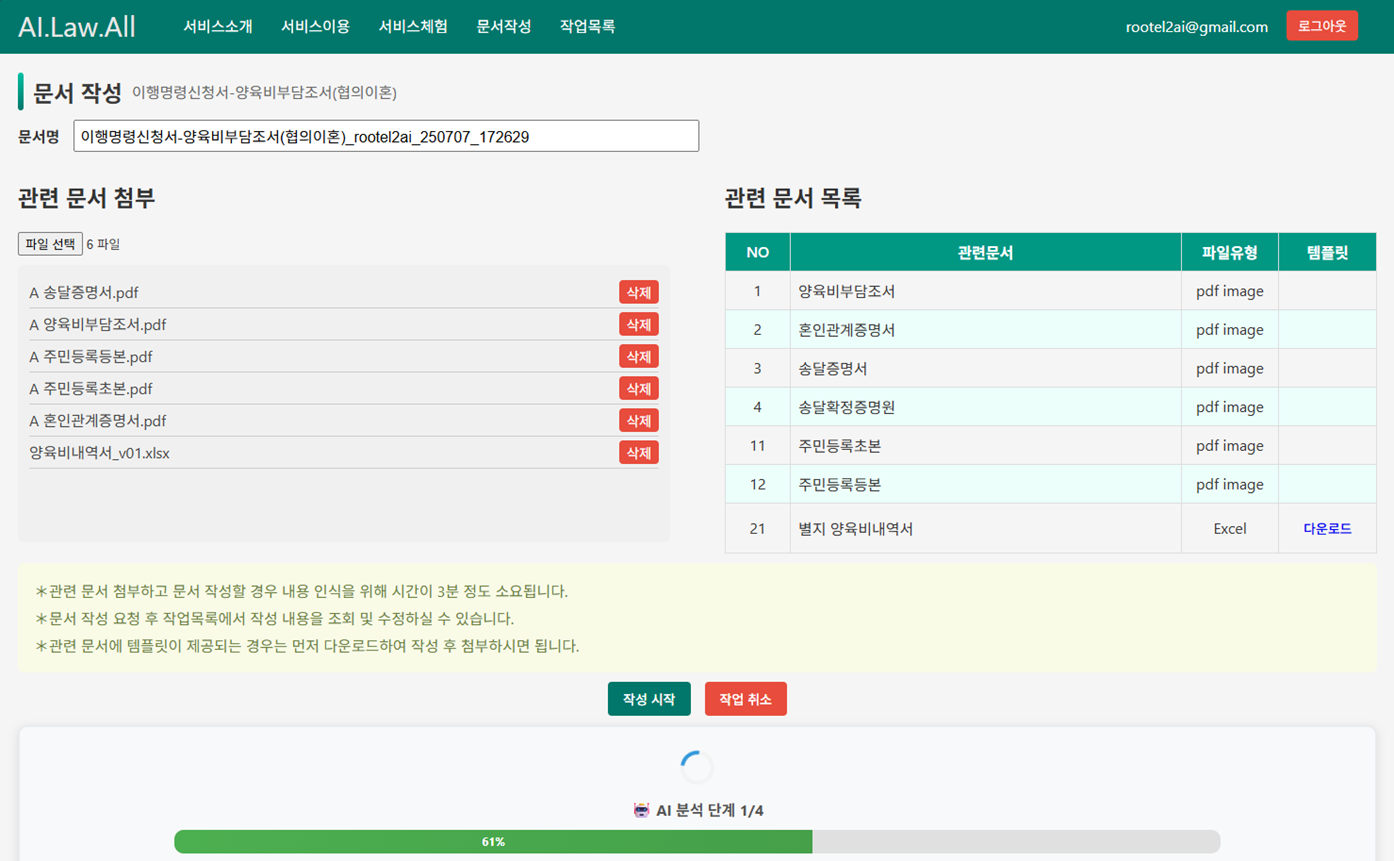Select the 송달확정증명원 table cell

pos(985,407)
